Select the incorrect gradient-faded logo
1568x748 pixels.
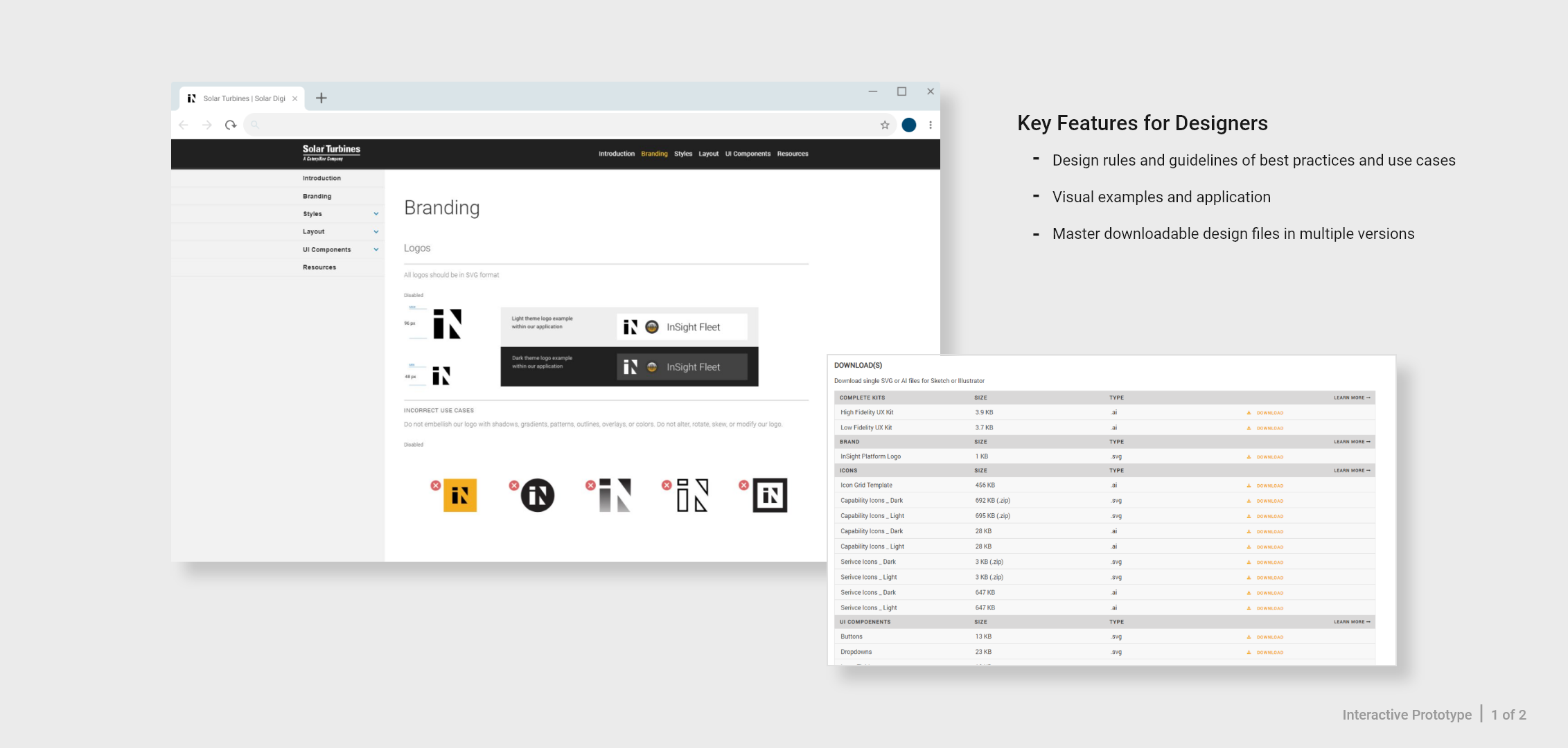pyautogui.click(x=615, y=495)
